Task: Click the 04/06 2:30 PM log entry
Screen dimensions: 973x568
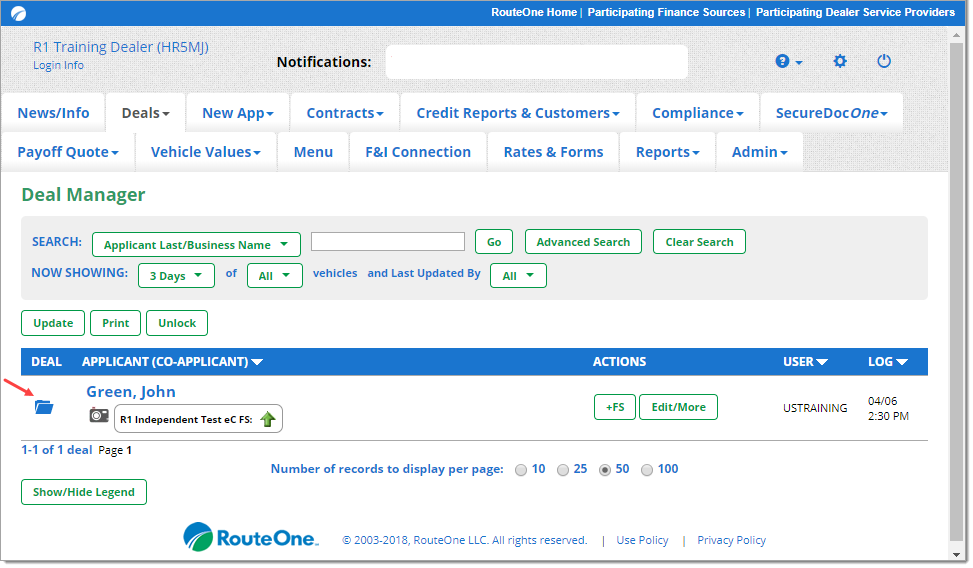Action: click(888, 408)
